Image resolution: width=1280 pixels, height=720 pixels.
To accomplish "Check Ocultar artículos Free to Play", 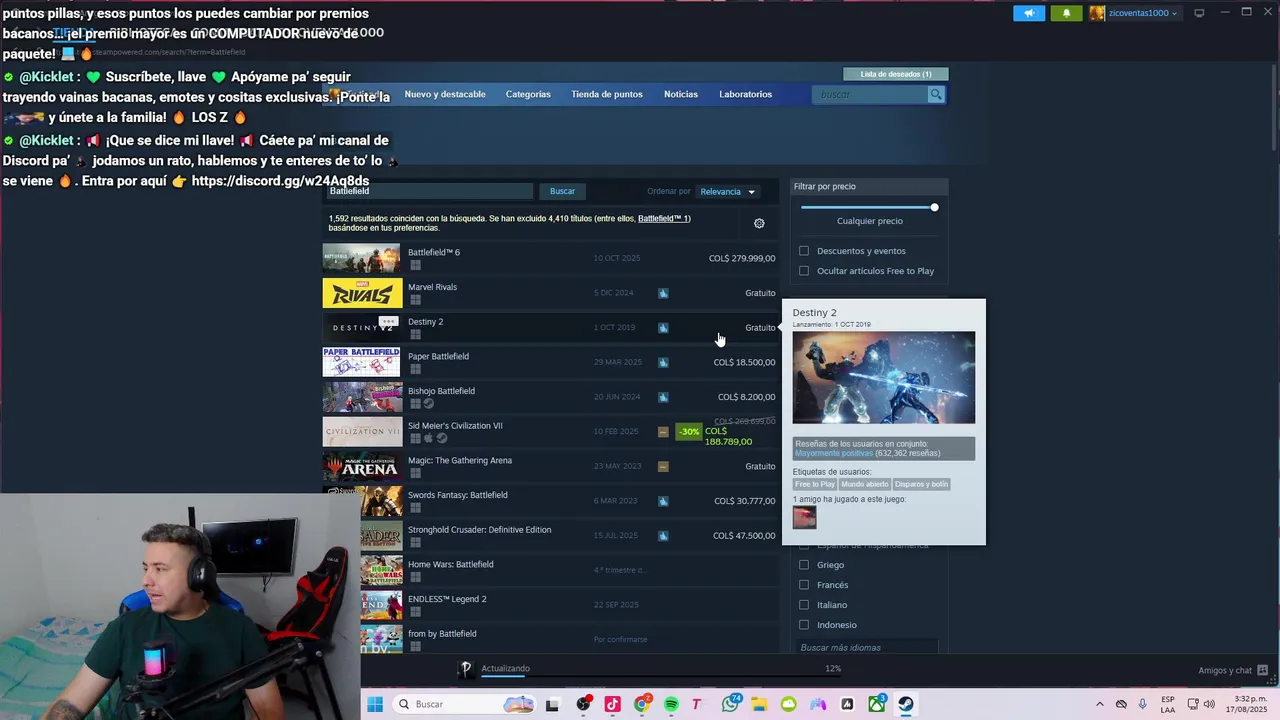I will tap(804, 271).
